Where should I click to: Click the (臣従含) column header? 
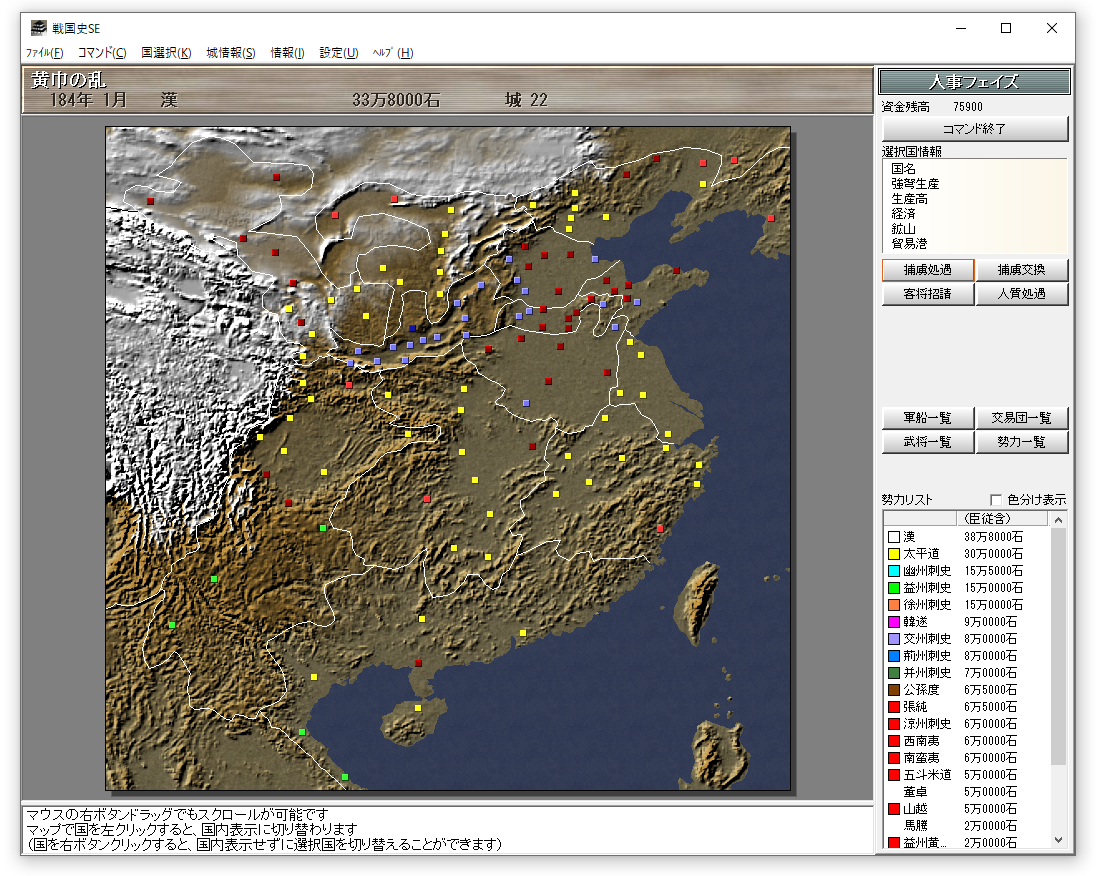[988, 519]
